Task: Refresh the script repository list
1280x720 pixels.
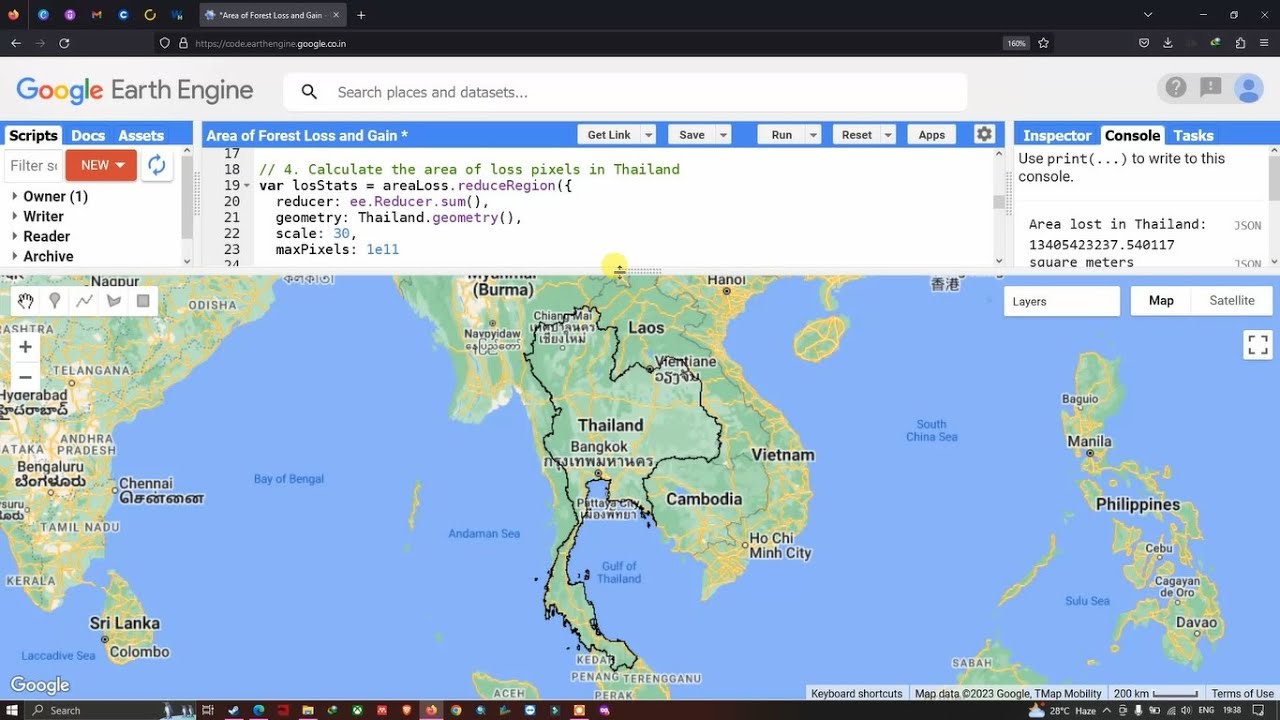Action: click(156, 165)
